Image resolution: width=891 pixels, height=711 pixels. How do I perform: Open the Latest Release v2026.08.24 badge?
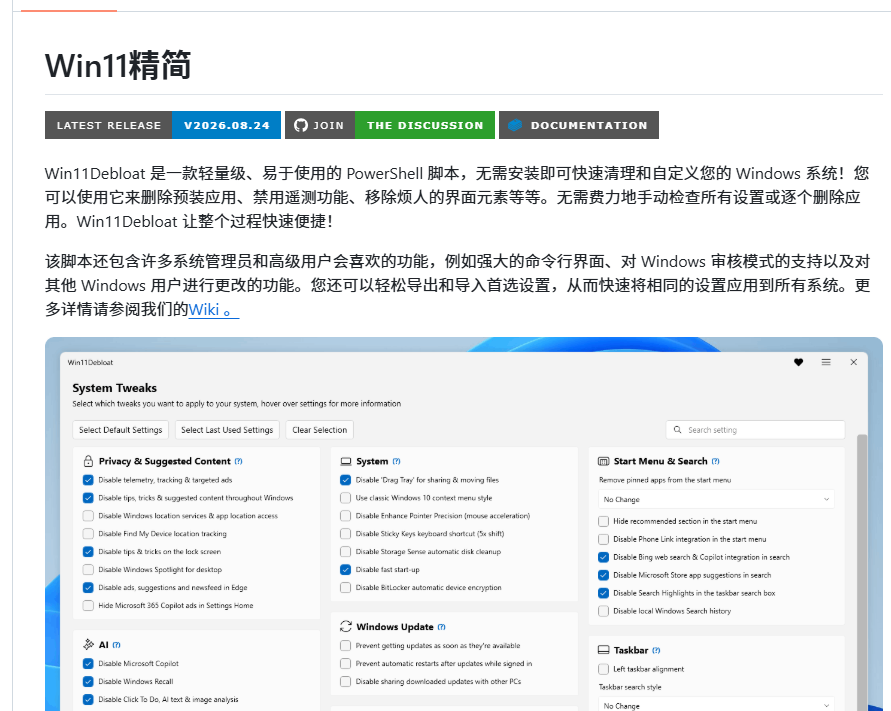(x=163, y=125)
